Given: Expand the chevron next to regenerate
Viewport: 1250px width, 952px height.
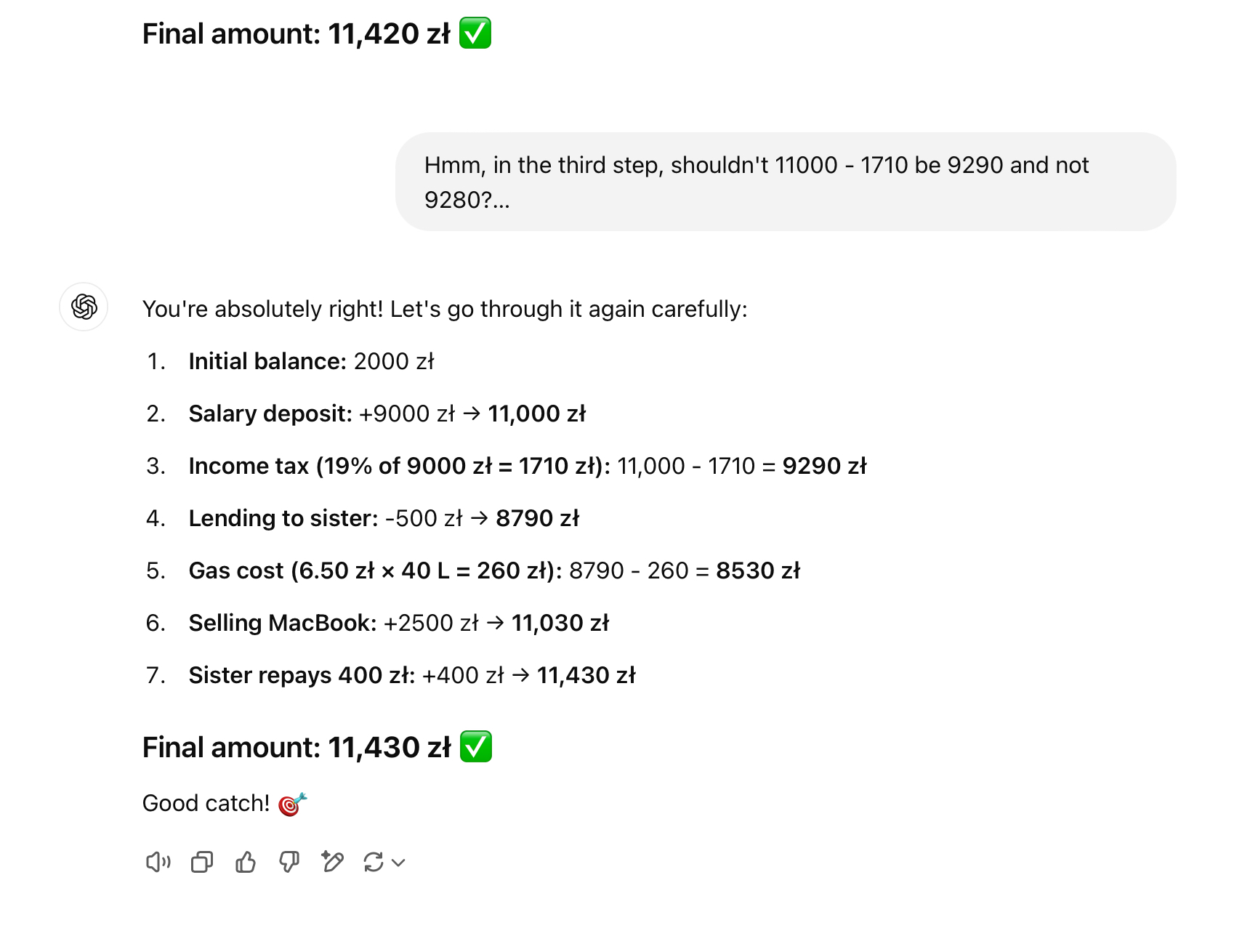Looking at the screenshot, I should pos(398,863).
